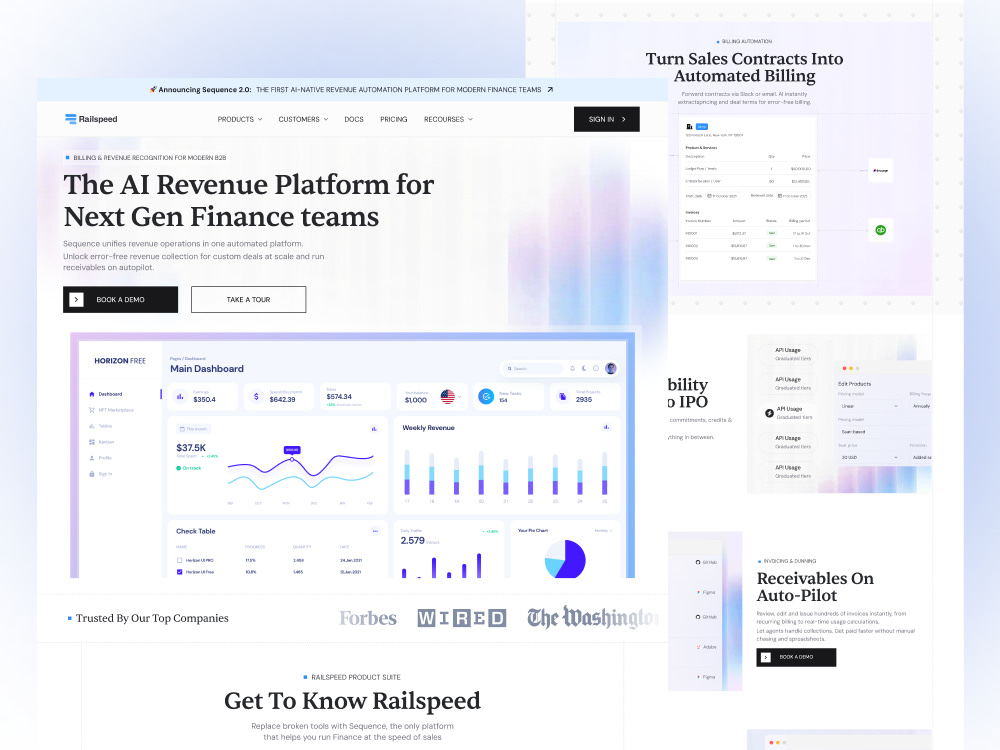
Task: Select API Usage pill with lightning icon
Action: [x=788, y=413]
